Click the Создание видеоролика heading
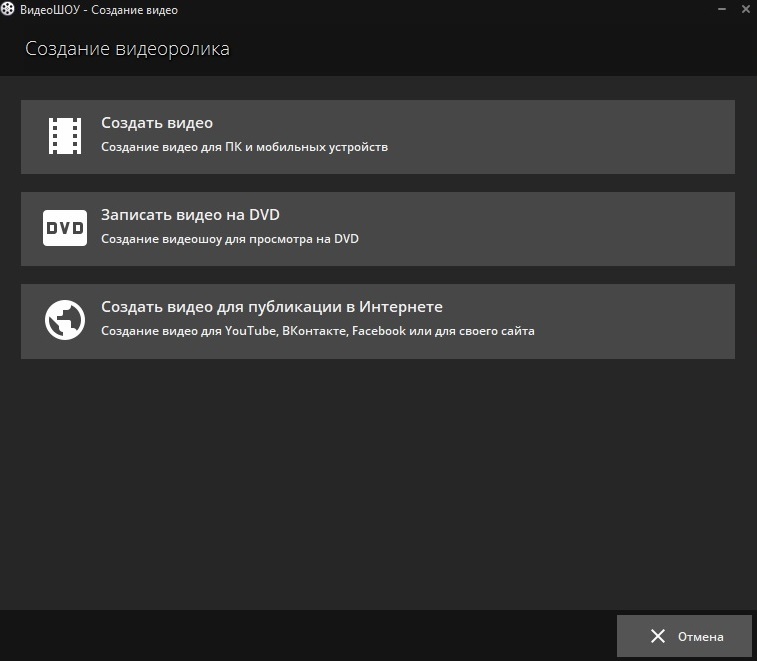 pyautogui.click(x=127, y=49)
